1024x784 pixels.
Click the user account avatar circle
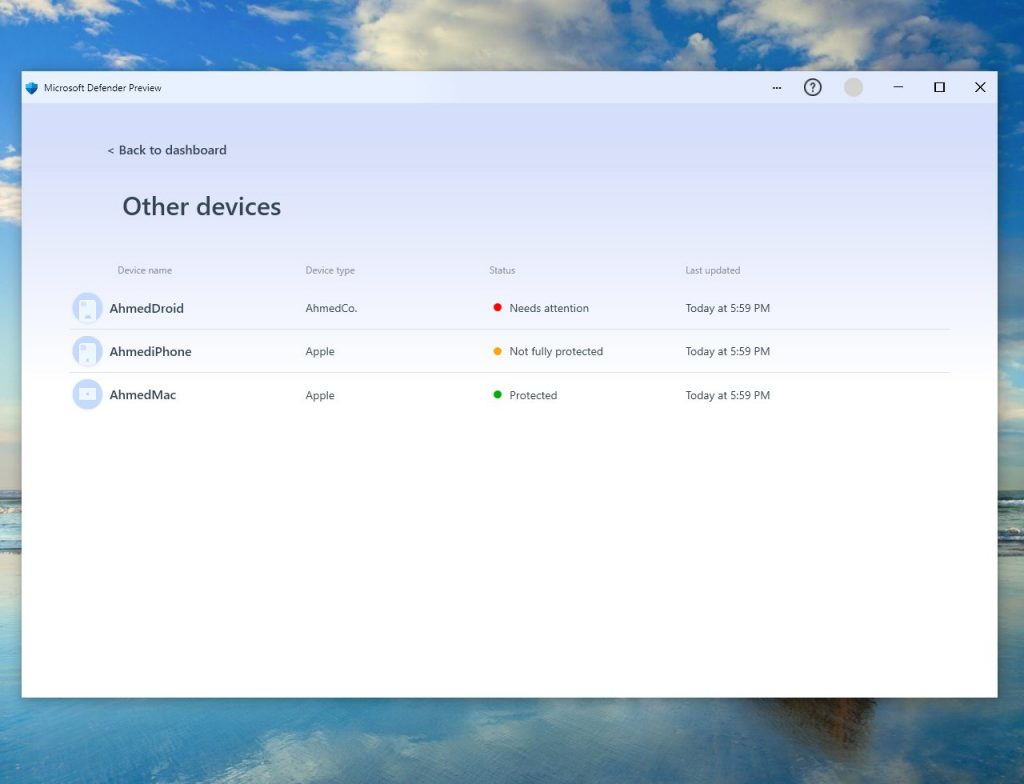coord(853,88)
